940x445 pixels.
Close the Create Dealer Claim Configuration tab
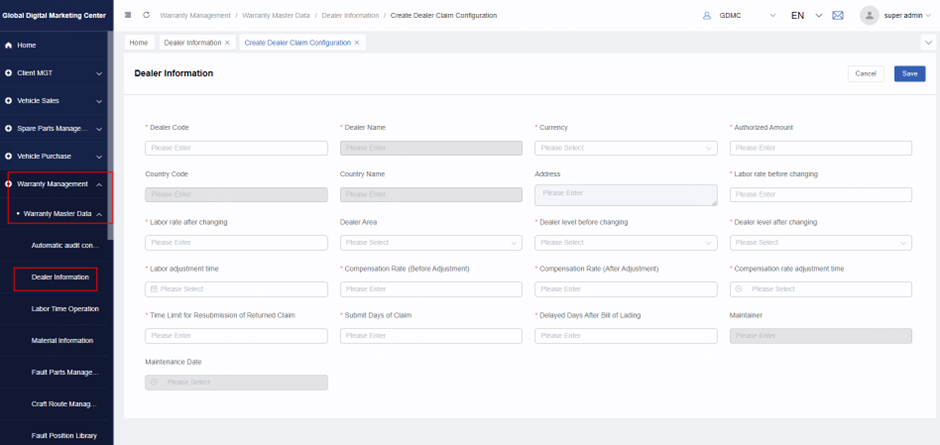click(x=357, y=43)
